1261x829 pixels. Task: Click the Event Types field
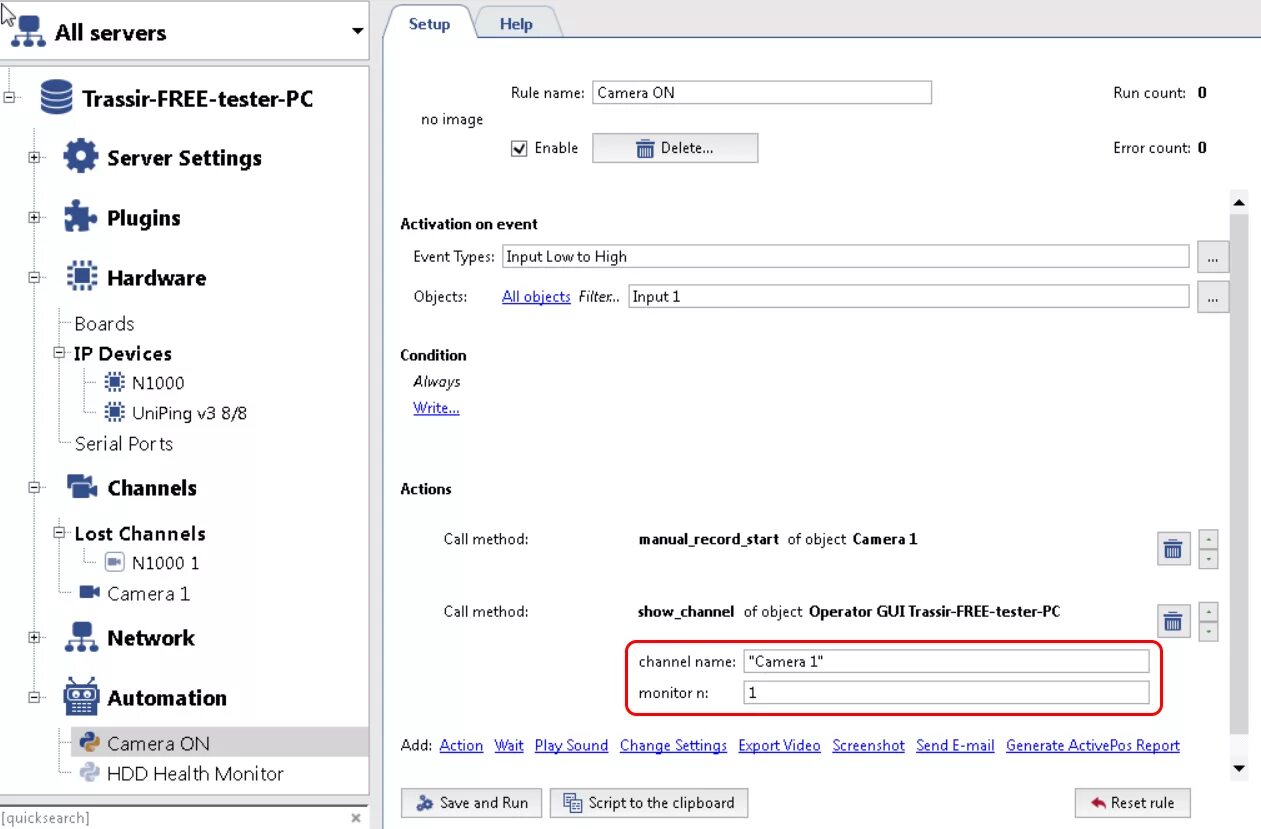click(x=846, y=256)
